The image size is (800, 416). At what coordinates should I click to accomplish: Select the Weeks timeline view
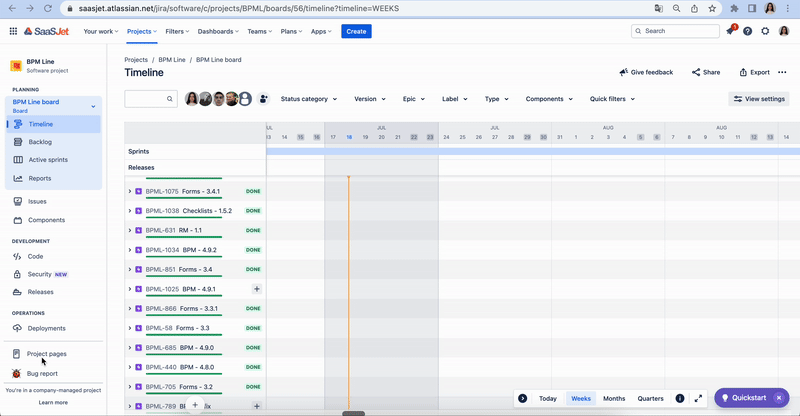581,398
